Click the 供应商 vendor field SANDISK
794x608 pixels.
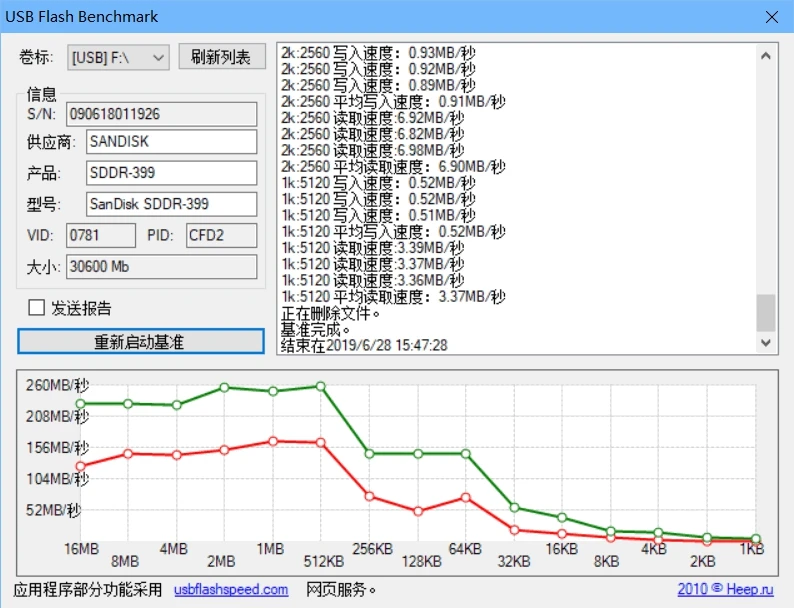[x=171, y=142]
